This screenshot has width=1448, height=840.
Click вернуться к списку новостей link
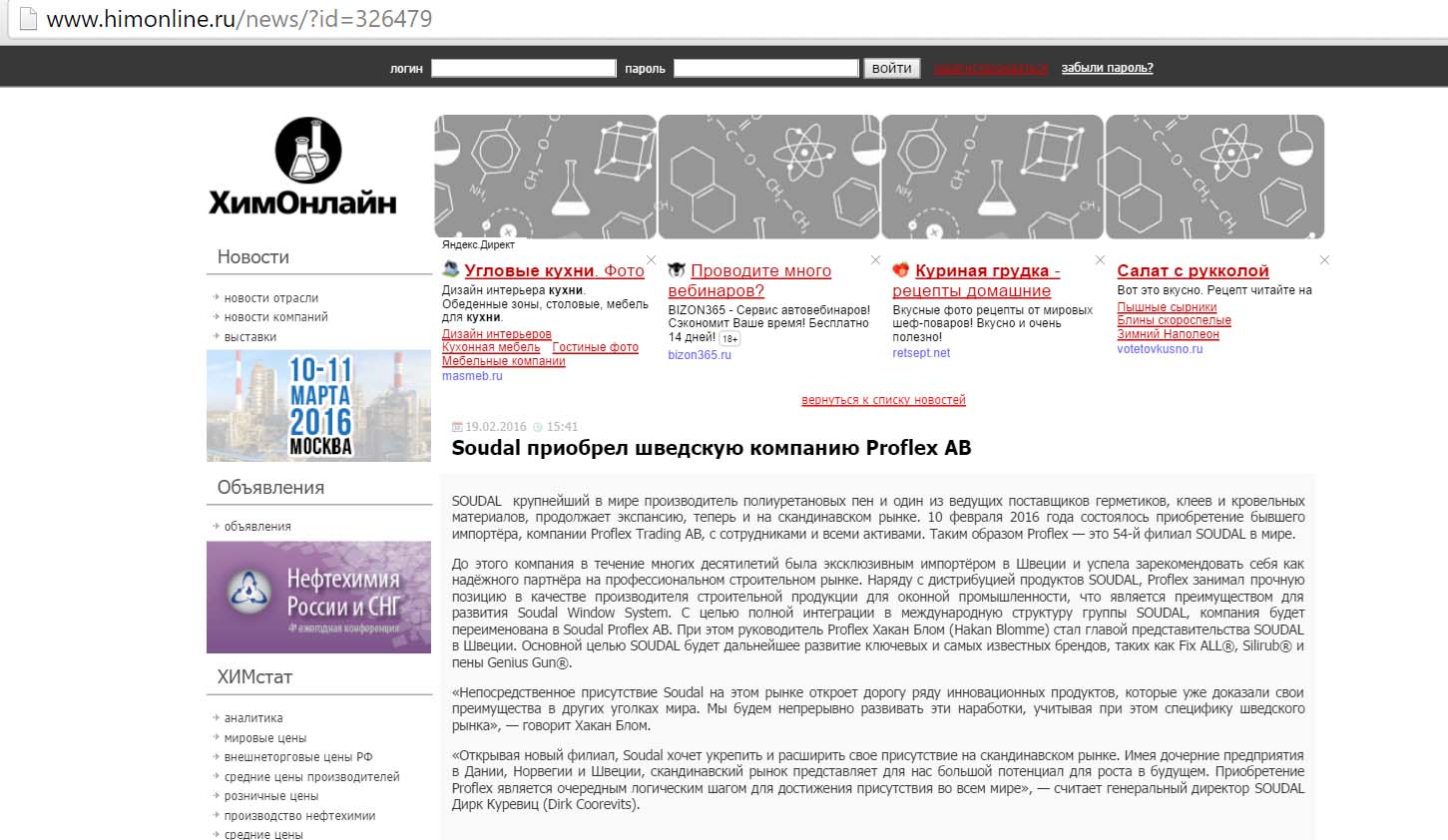point(883,400)
